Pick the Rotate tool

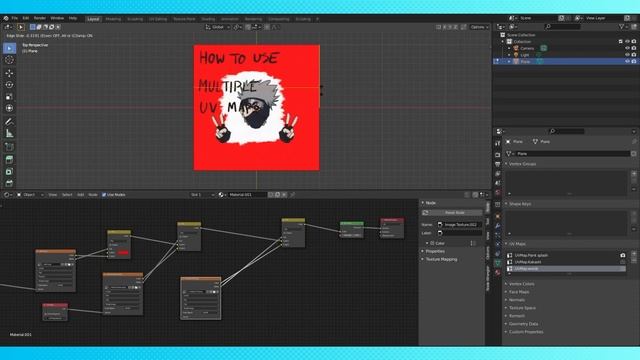coord(9,85)
